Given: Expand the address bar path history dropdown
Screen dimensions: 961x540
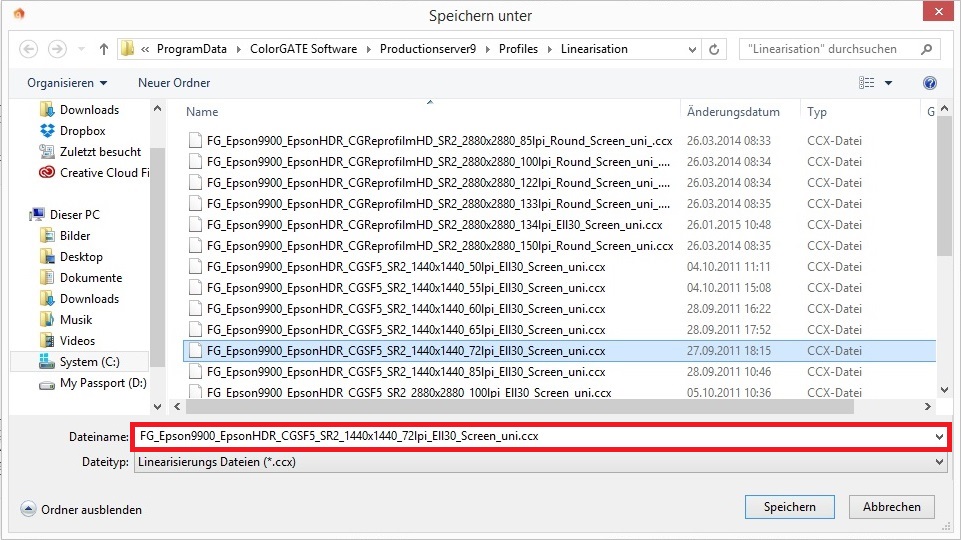Looking at the screenshot, I should coord(690,49).
